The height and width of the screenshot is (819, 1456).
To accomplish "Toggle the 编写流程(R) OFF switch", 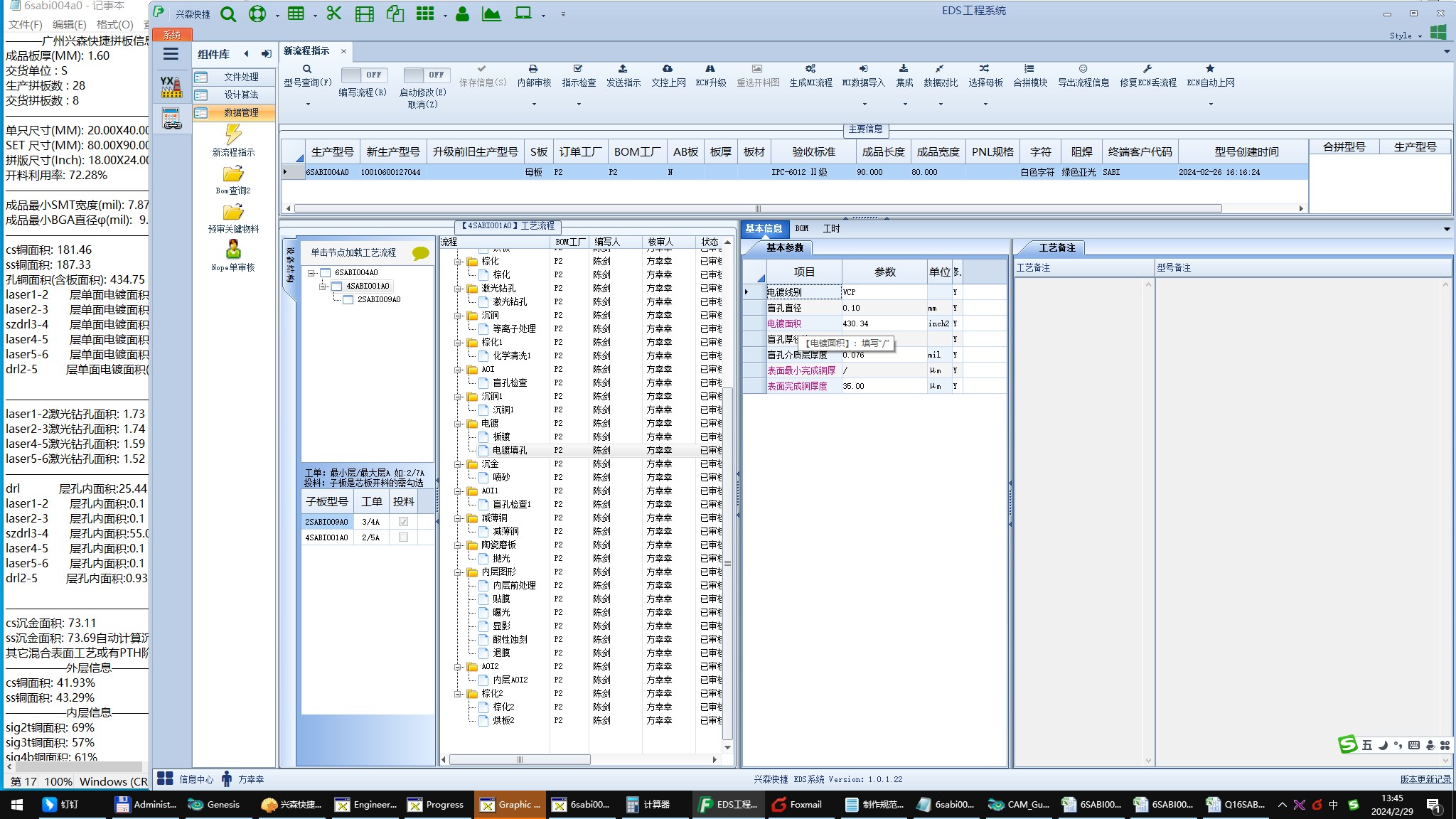I will [x=363, y=75].
